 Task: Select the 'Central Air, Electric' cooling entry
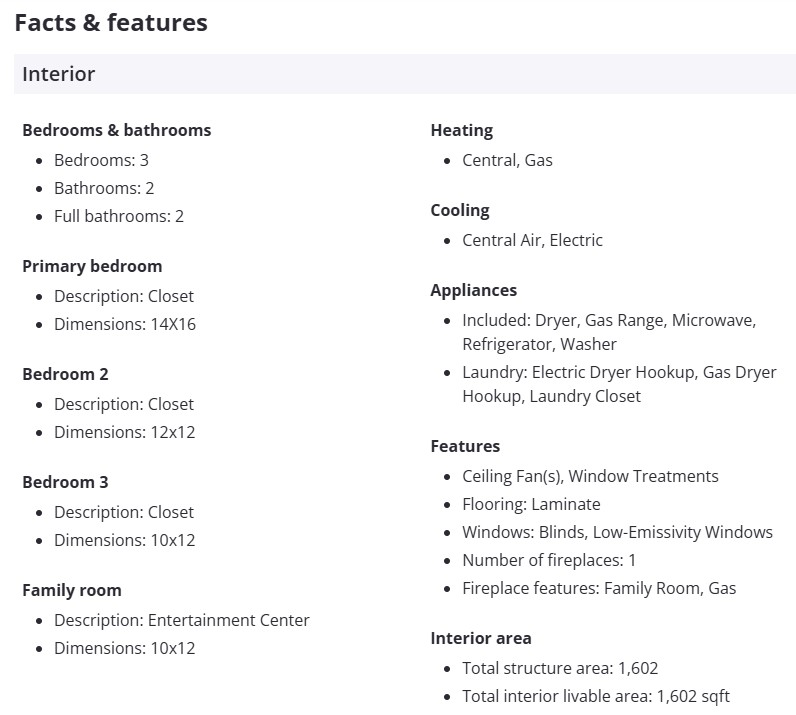coord(532,240)
